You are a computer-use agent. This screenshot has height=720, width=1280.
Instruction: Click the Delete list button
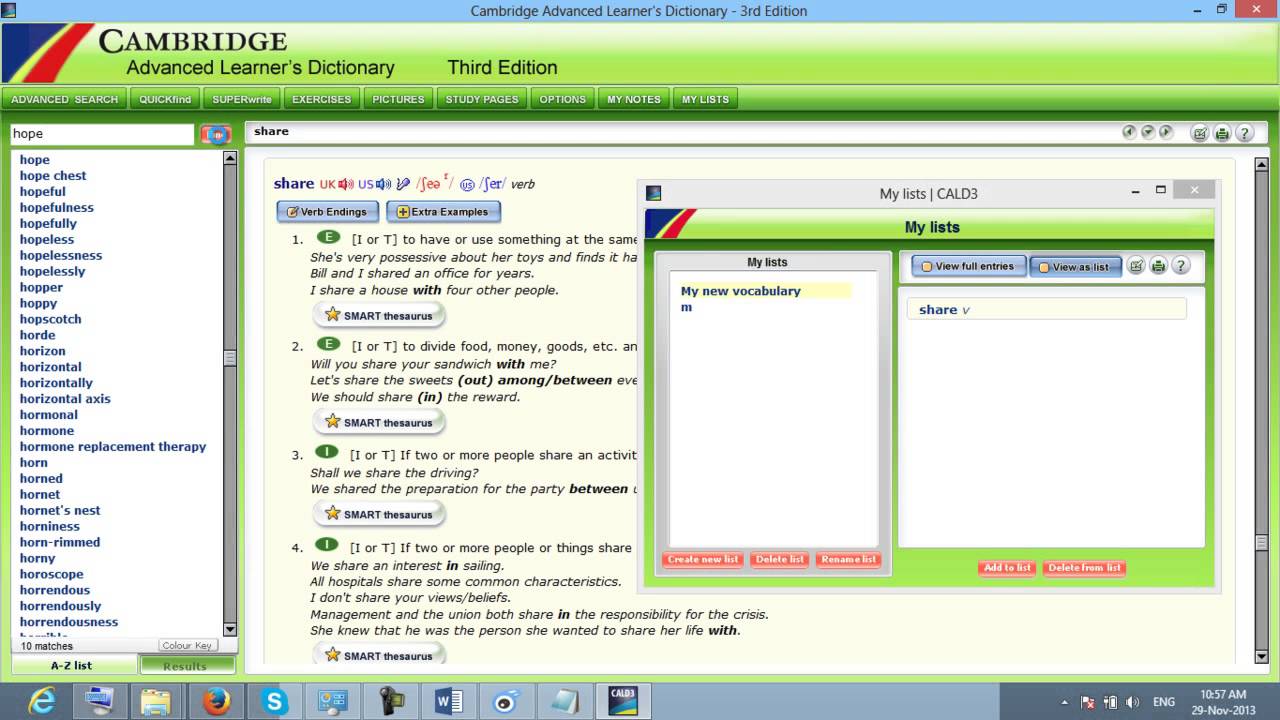tap(780, 559)
